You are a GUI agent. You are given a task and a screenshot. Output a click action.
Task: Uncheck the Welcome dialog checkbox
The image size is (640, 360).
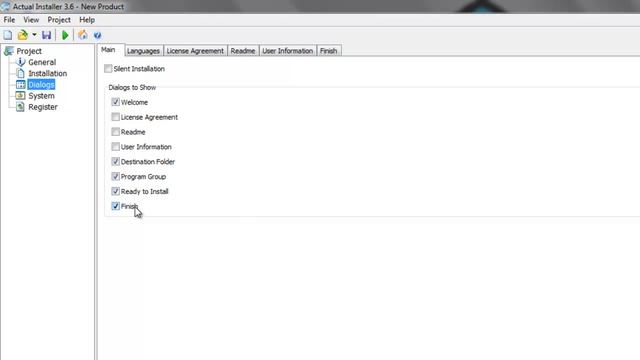116,102
